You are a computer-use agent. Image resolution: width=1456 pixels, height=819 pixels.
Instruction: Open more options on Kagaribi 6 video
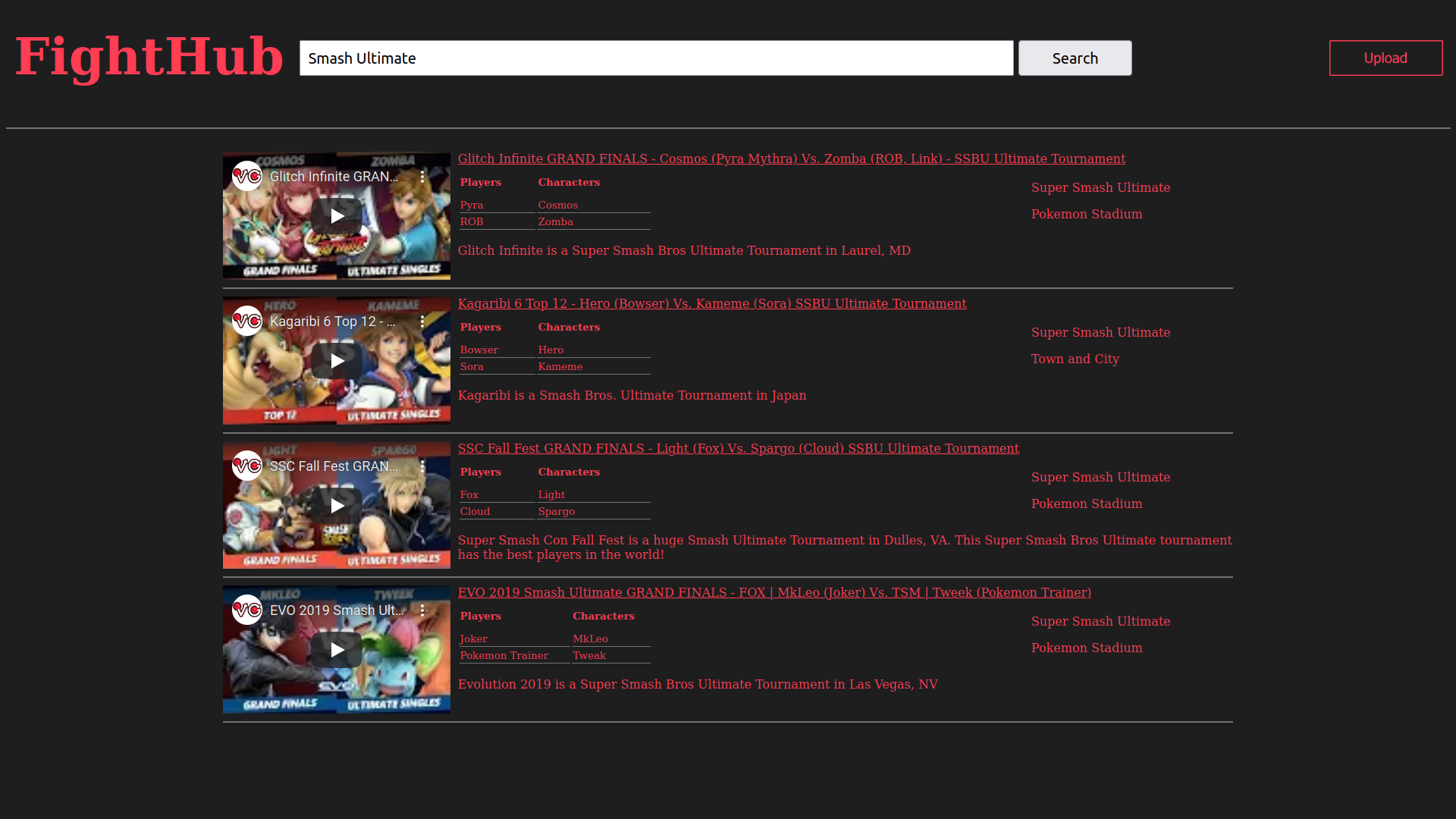click(x=422, y=322)
